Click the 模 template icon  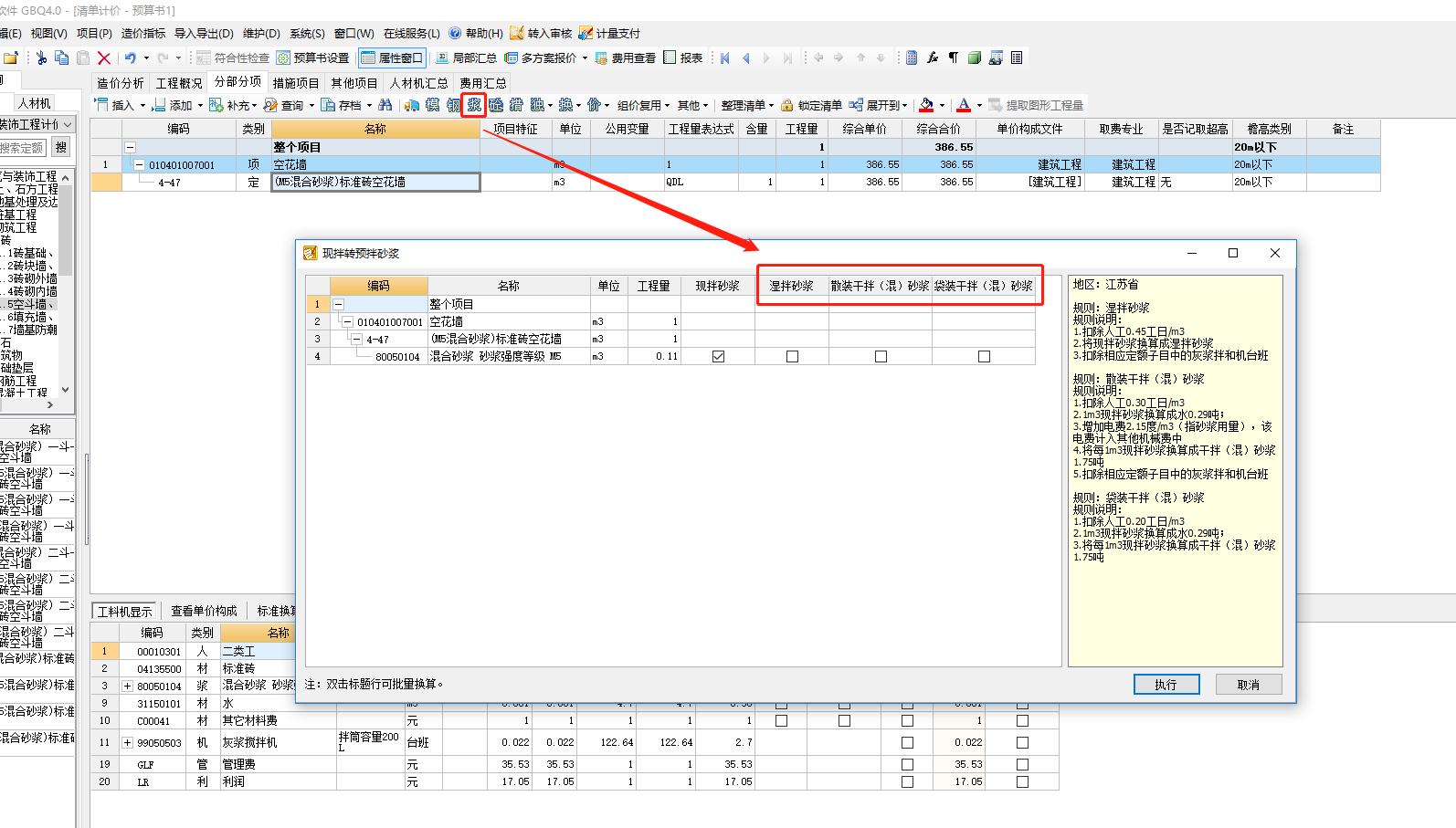coord(432,105)
